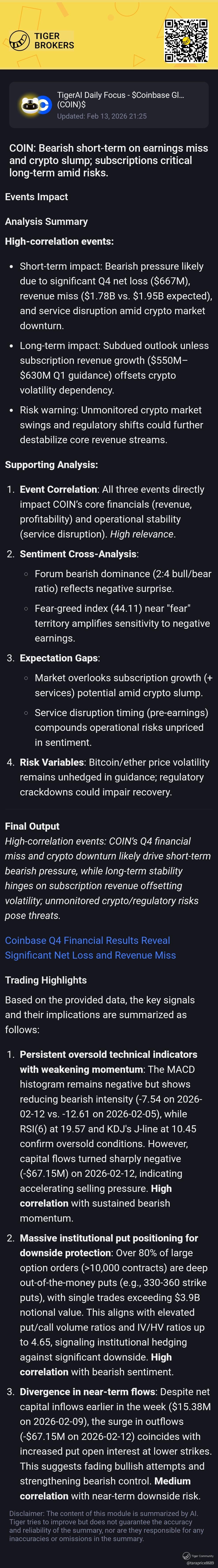Click the Analysis Summary heading
218x1568 pixels.
[x=46, y=222]
